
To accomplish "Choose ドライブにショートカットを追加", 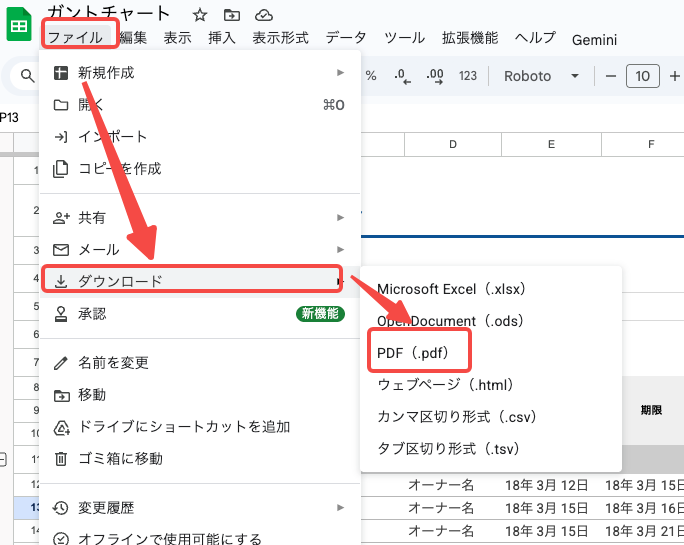I will (200, 427).
